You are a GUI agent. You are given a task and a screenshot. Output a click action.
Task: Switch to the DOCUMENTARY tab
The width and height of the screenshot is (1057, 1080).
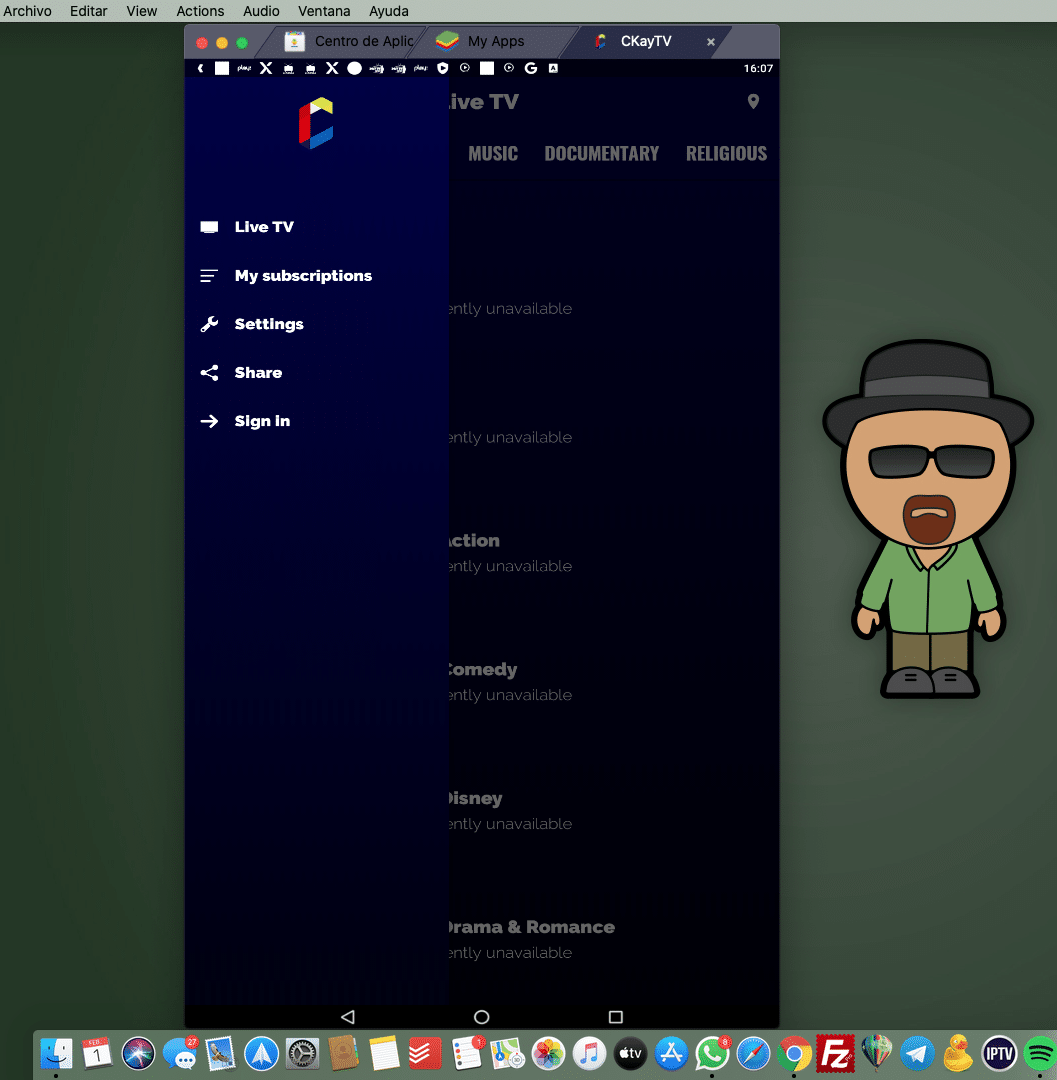601,153
